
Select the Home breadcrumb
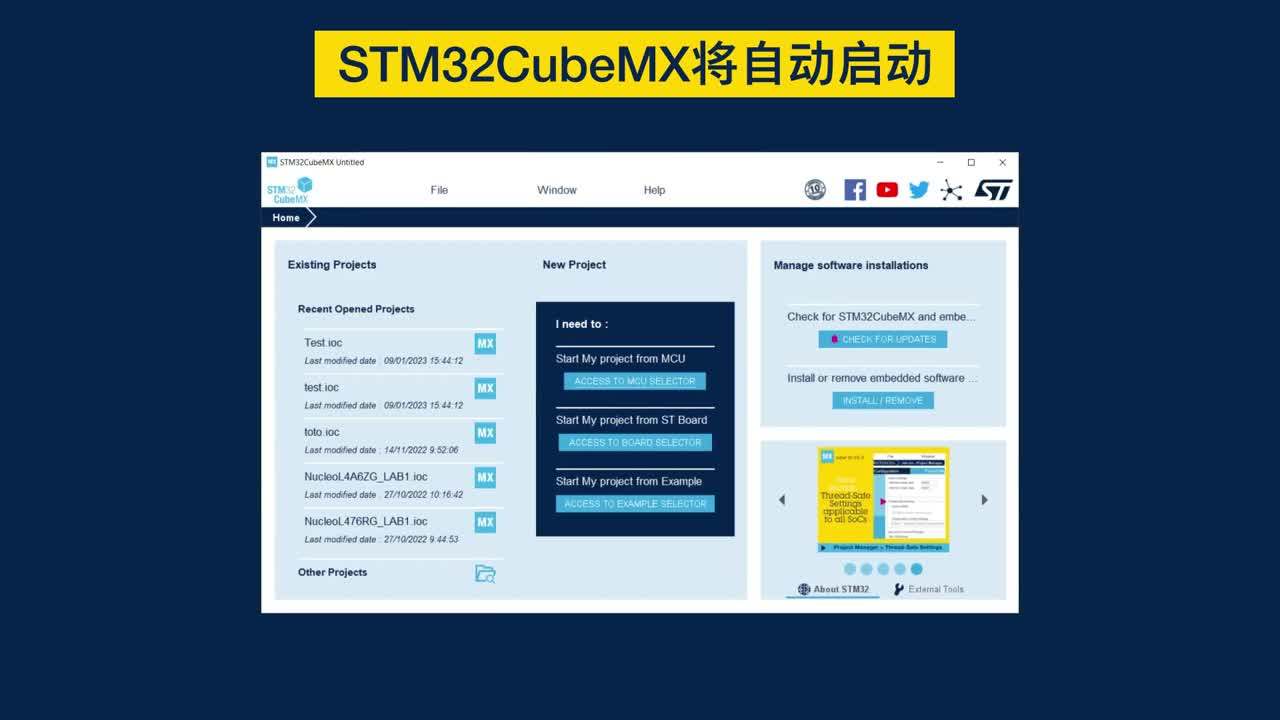coord(286,218)
